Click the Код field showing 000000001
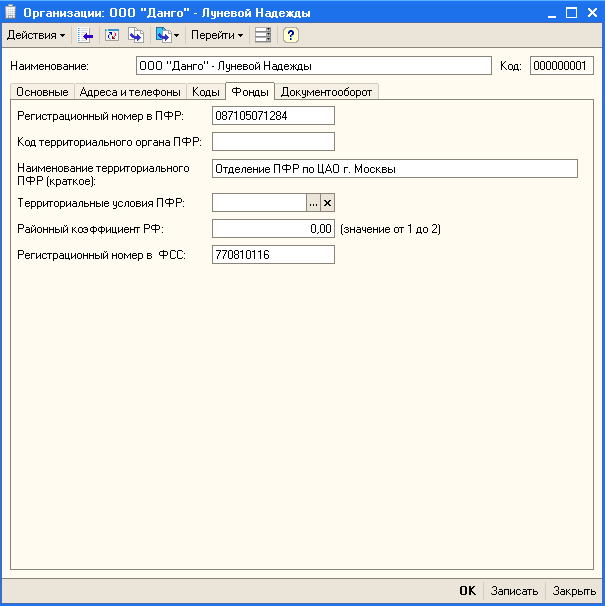The image size is (605, 606). click(x=561, y=66)
